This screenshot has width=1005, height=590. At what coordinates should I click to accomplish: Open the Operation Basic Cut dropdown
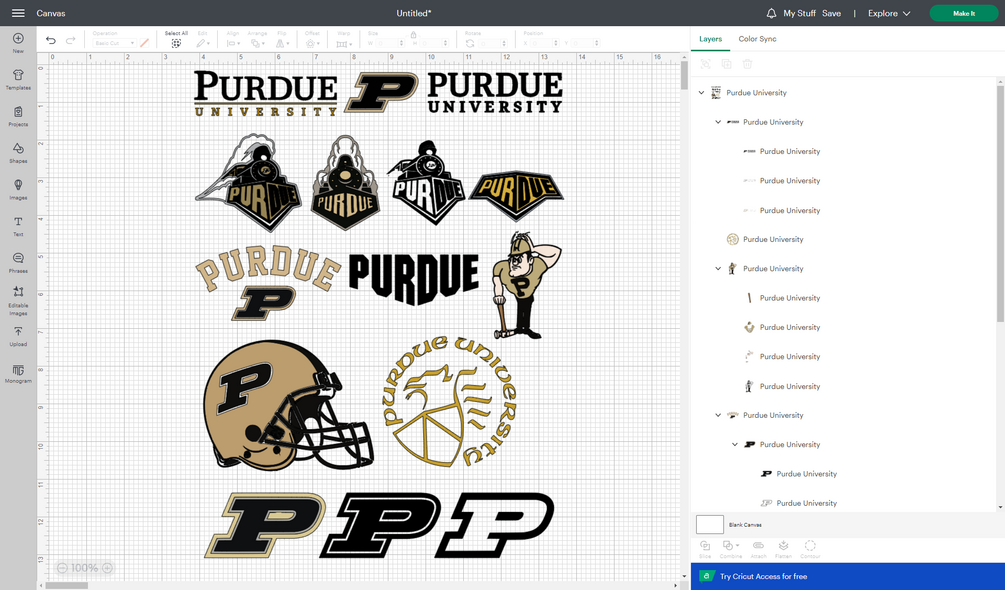click(113, 43)
